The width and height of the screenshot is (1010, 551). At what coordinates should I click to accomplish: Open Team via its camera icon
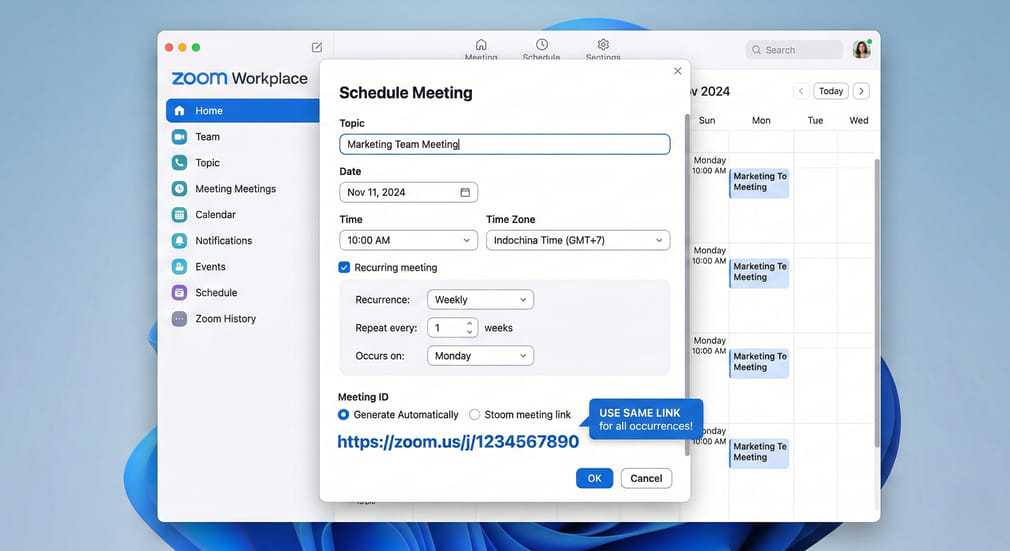point(179,137)
